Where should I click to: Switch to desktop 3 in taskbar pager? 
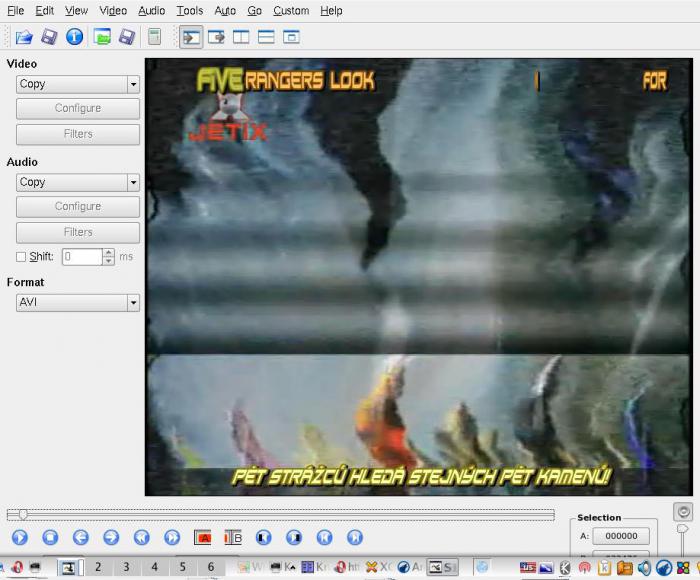(126, 567)
